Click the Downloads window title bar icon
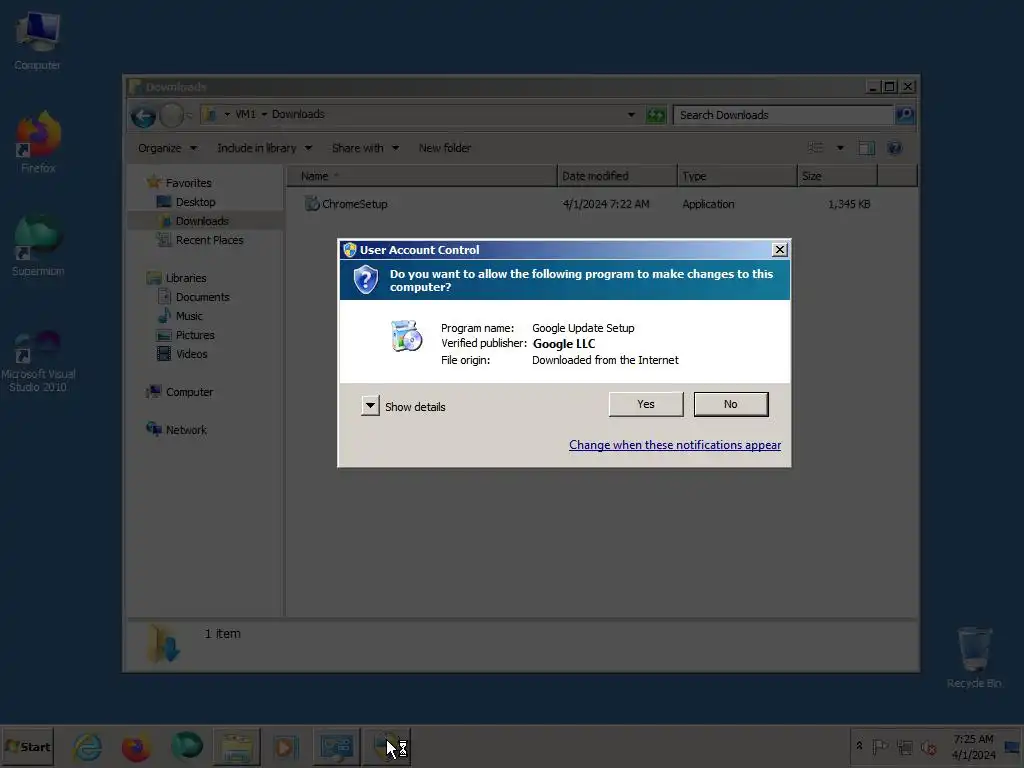Image resolution: width=1024 pixels, height=768 pixels. click(x=135, y=87)
